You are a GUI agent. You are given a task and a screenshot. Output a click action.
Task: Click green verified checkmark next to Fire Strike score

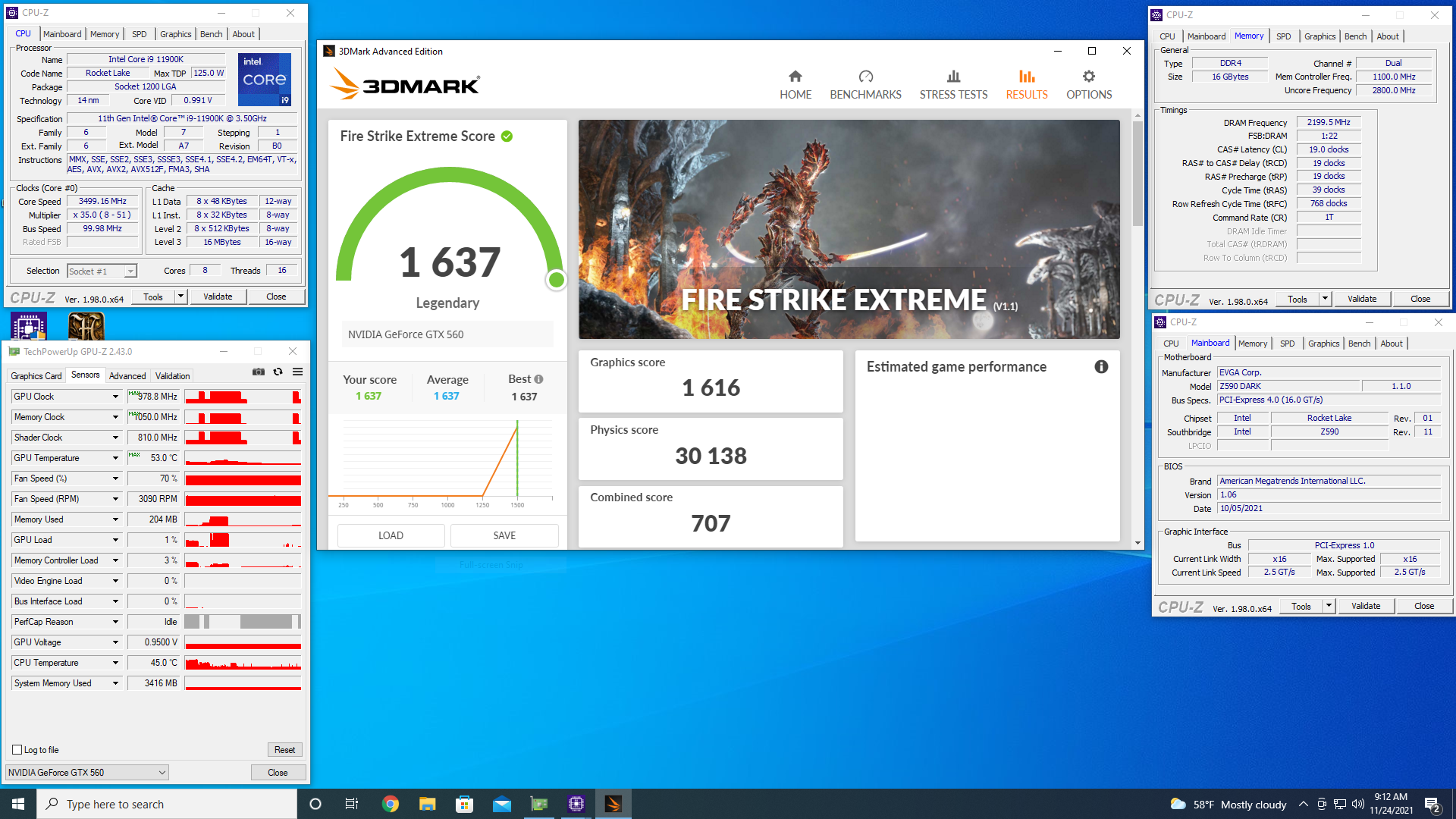507,136
